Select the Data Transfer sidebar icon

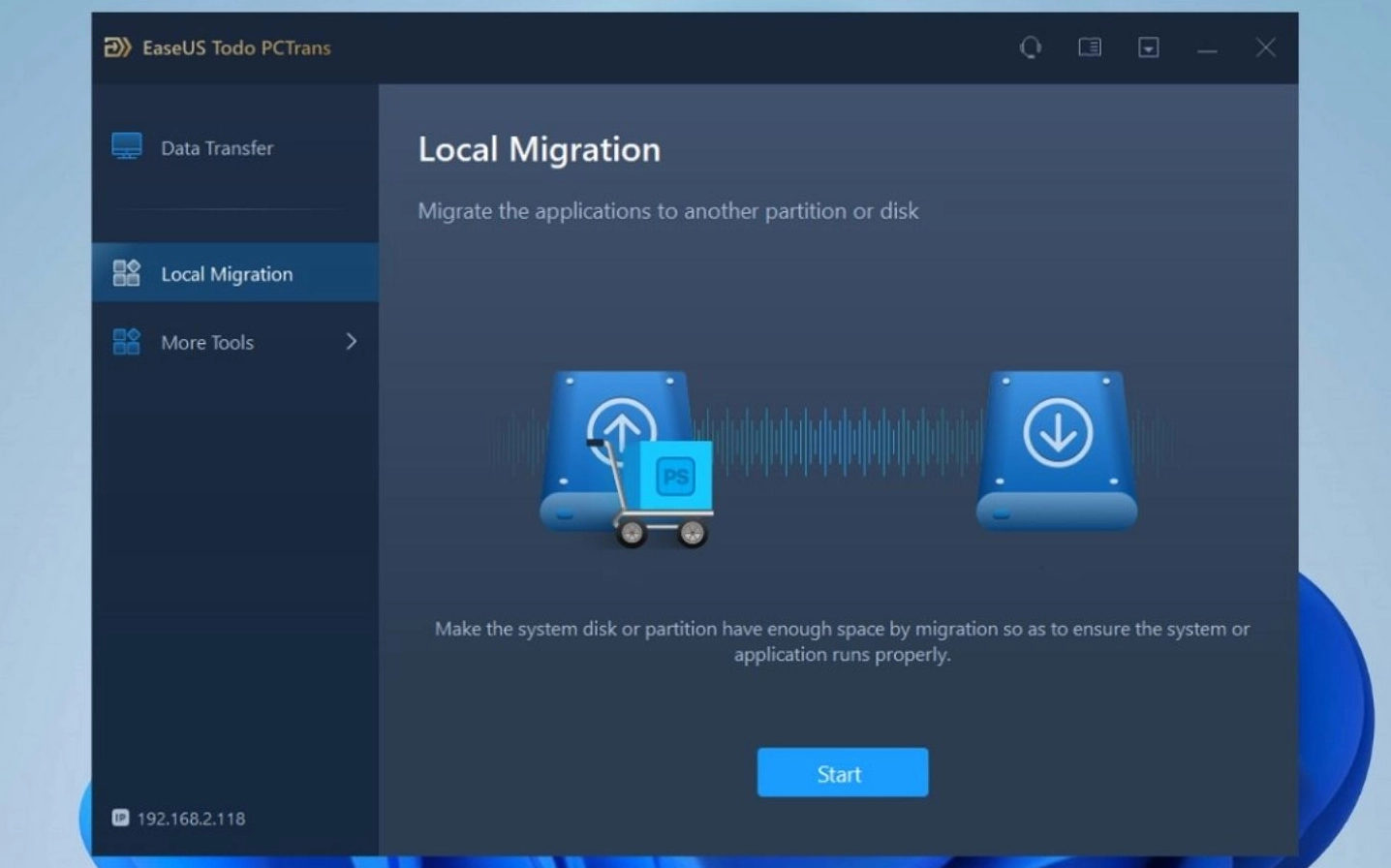pyautogui.click(x=126, y=147)
